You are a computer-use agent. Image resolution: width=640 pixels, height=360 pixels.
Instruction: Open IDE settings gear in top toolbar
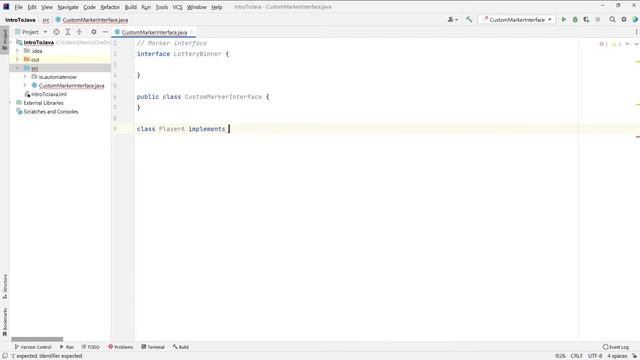(624, 19)
